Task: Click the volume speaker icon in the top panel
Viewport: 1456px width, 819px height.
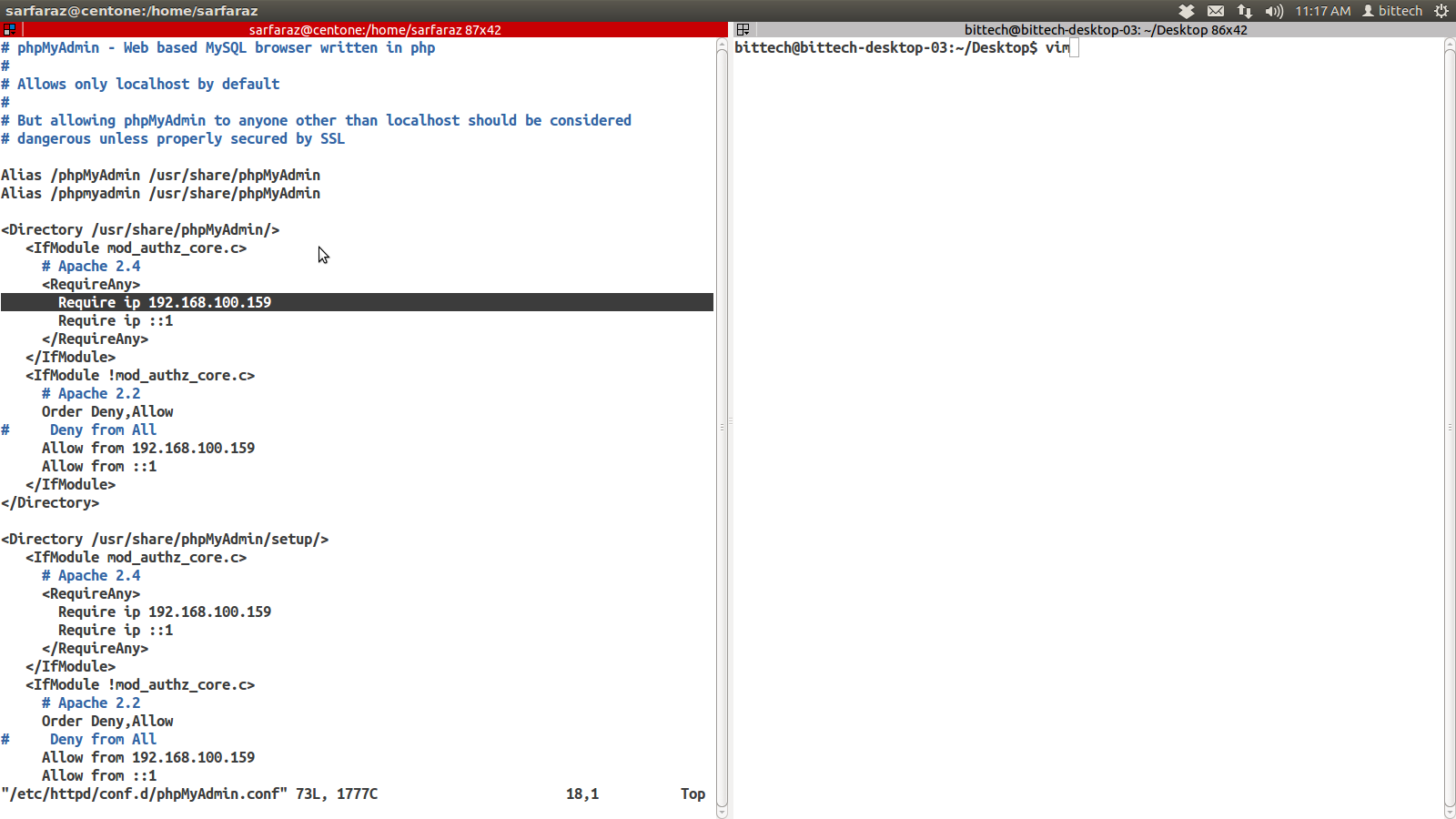Action: [x=1273, y=11]
